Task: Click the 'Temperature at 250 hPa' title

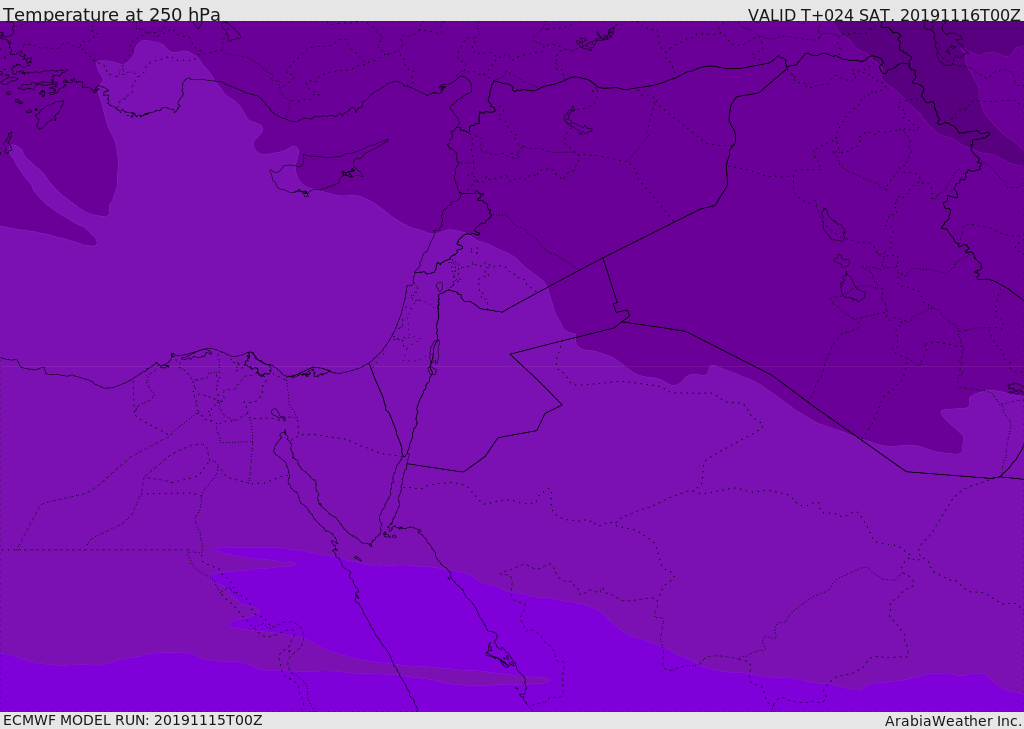Action: coord(112,15)
